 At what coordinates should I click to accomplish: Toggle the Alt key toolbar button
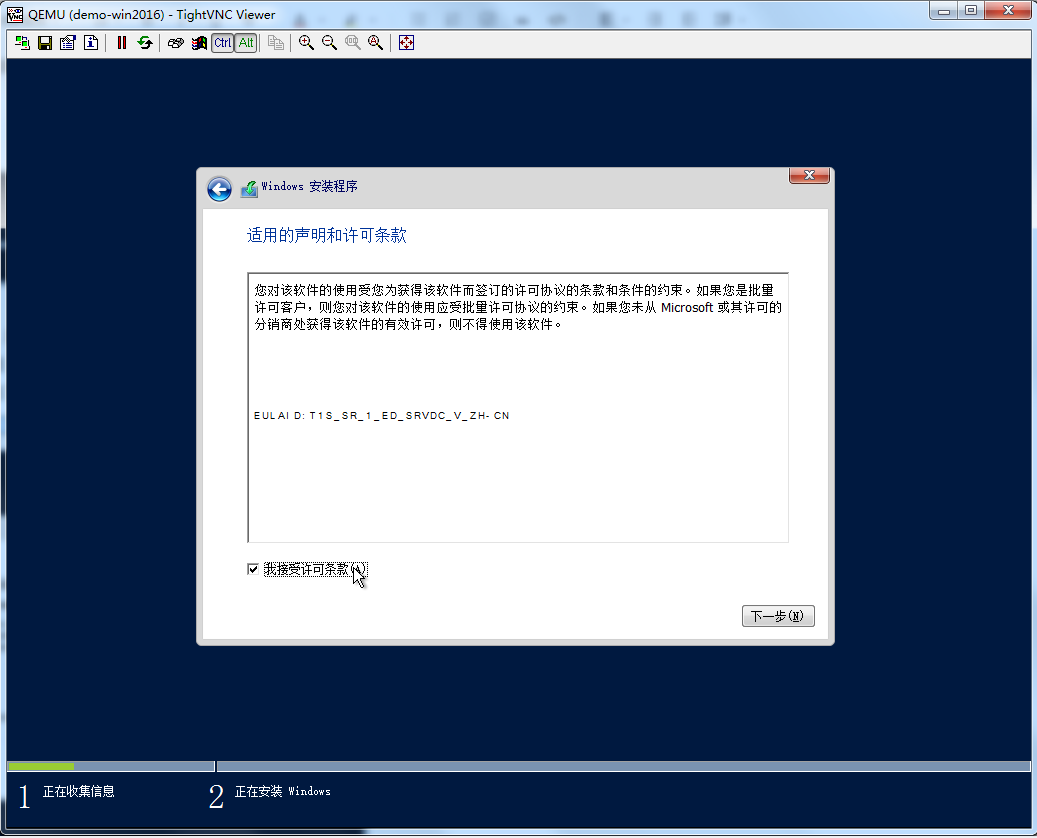[246, 43]
